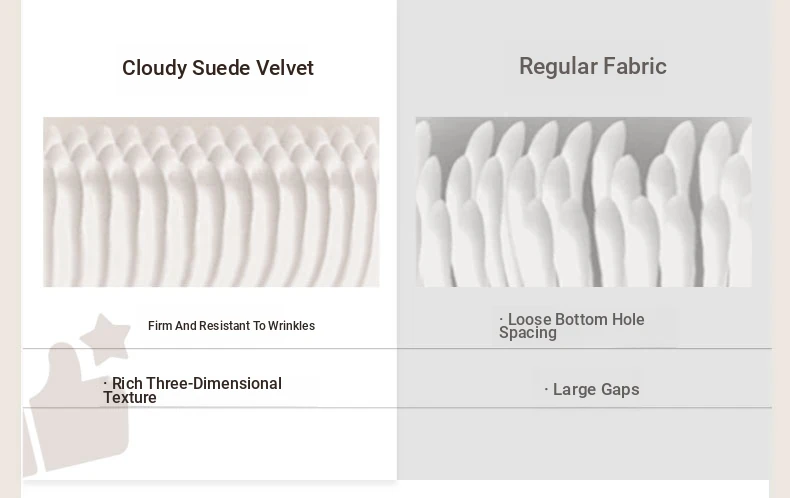Click the beige left page margin

pos(10,249)
